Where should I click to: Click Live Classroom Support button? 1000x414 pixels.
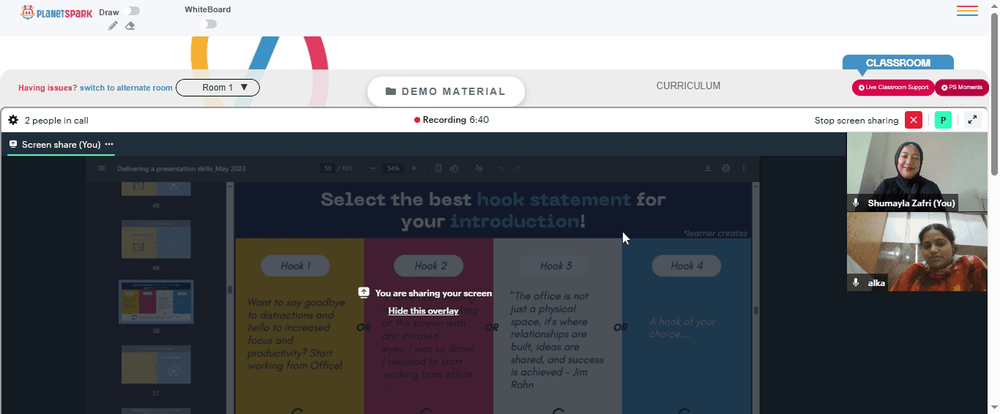click(x=893, y=87)
